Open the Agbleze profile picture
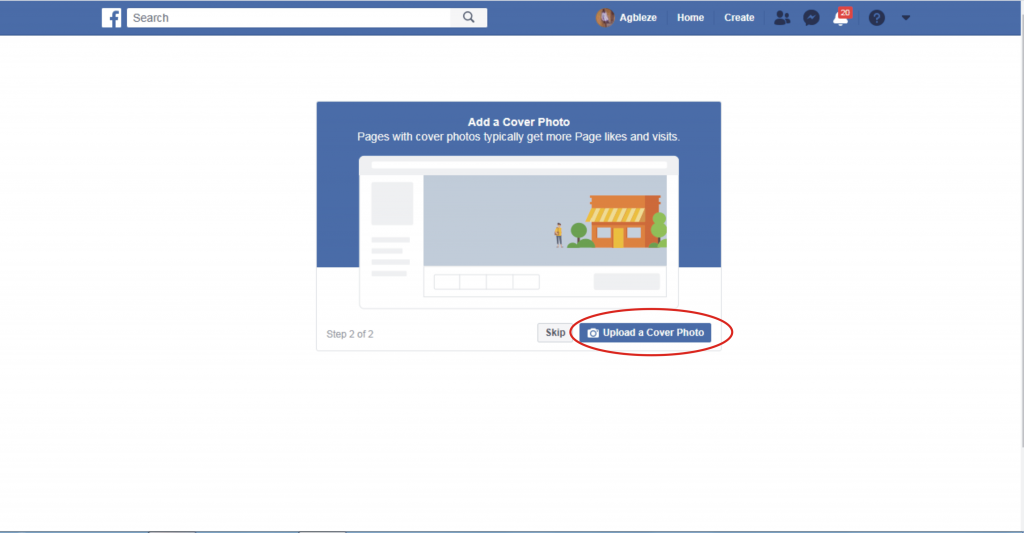1024x533 pixels. point(605,18)
